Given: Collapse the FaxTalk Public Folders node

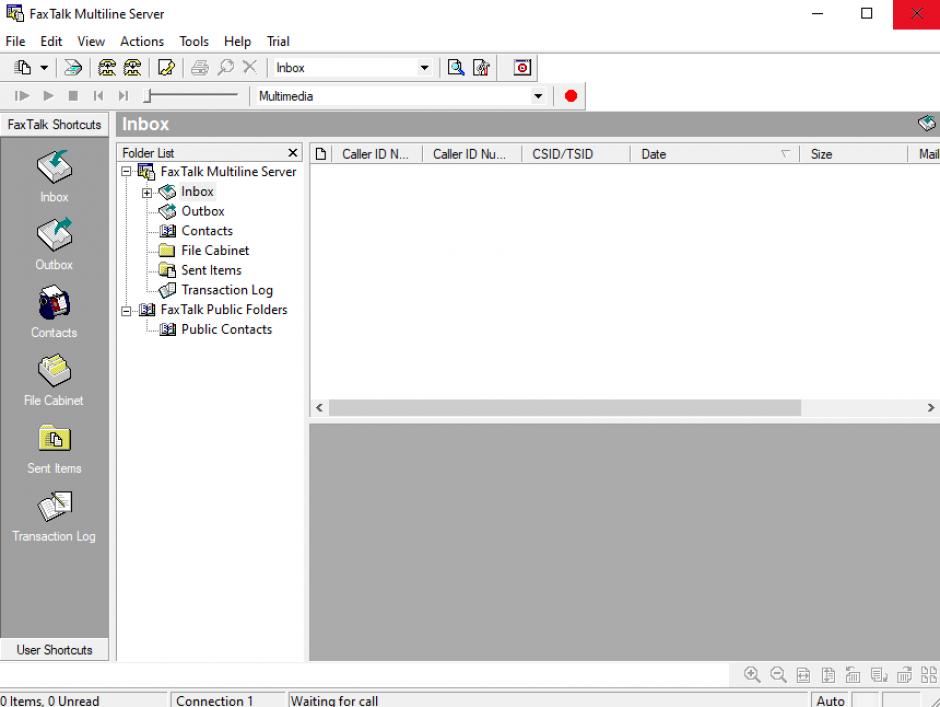Looking at the screenshot, I should (126, 311).
